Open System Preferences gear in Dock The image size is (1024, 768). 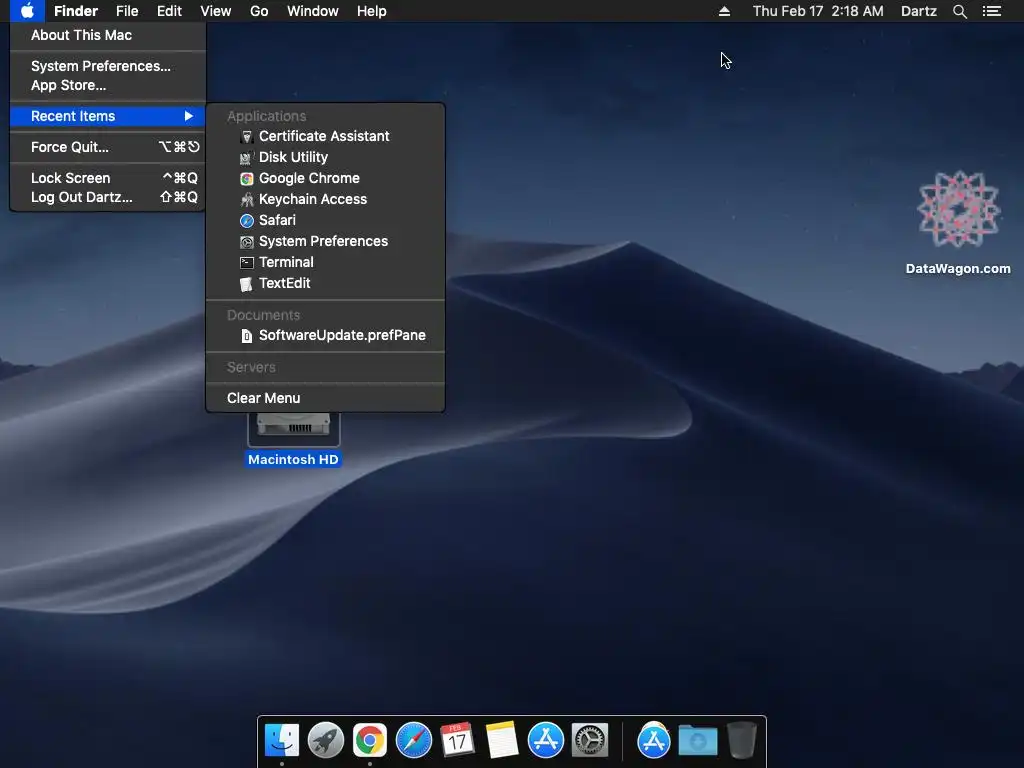590,741
